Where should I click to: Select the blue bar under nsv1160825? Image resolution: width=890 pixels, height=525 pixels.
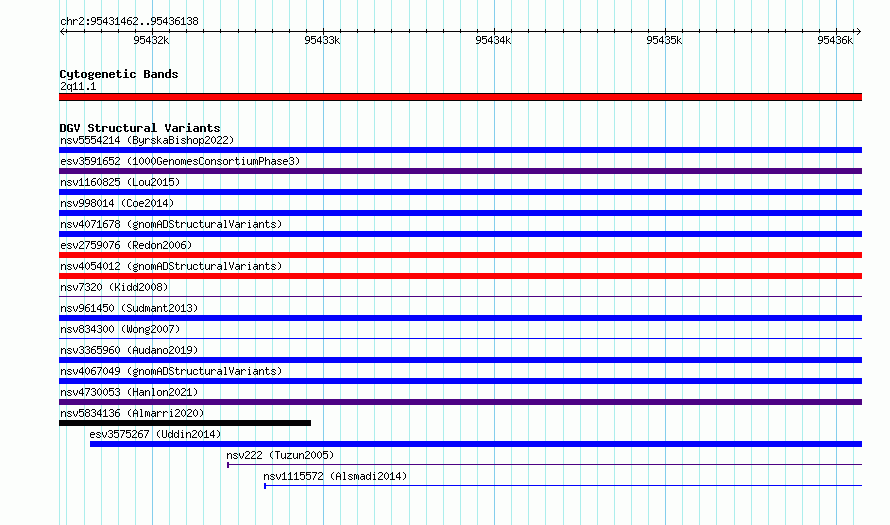[x=460, y=192]
